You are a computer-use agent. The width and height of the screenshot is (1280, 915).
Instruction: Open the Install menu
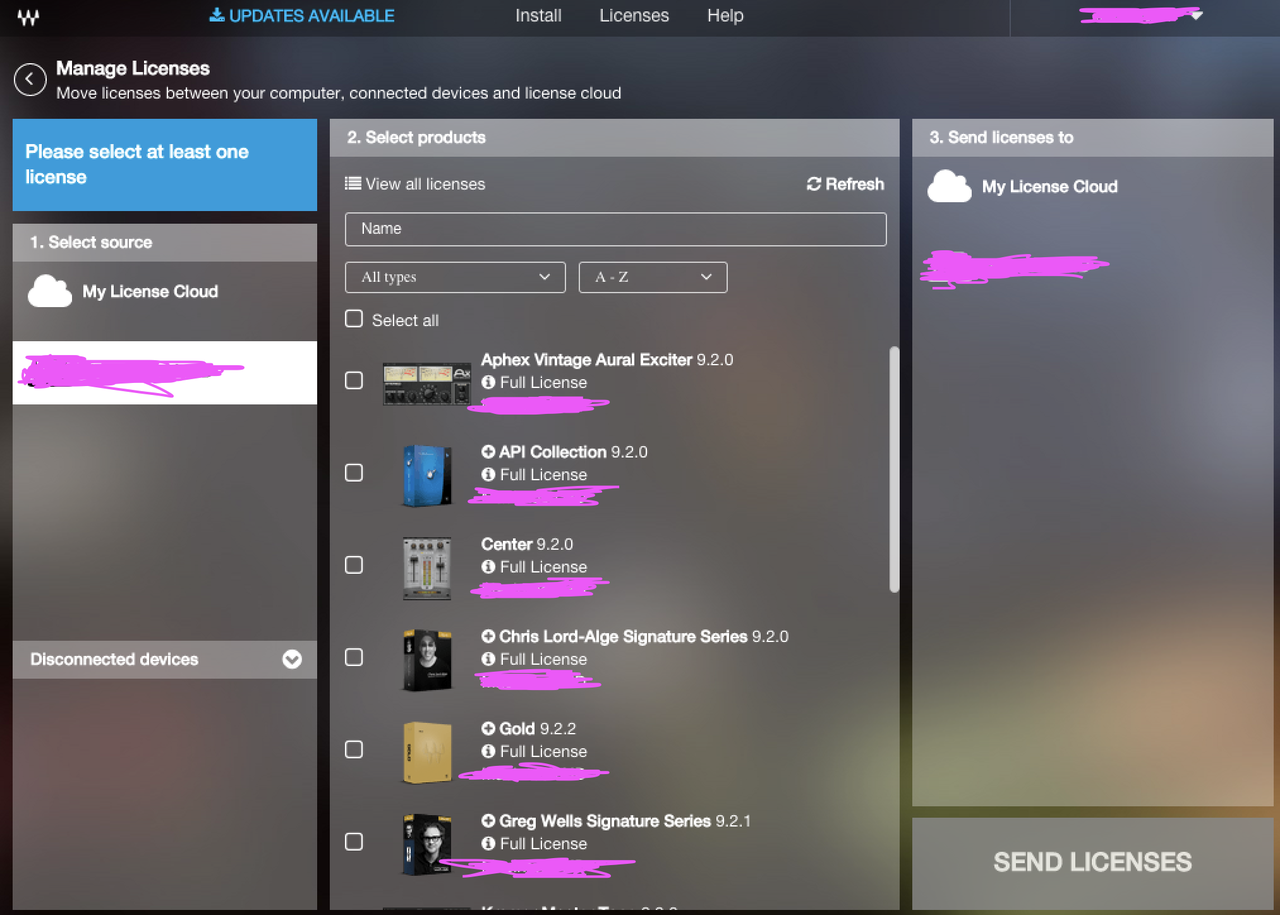tap(538, 16)
